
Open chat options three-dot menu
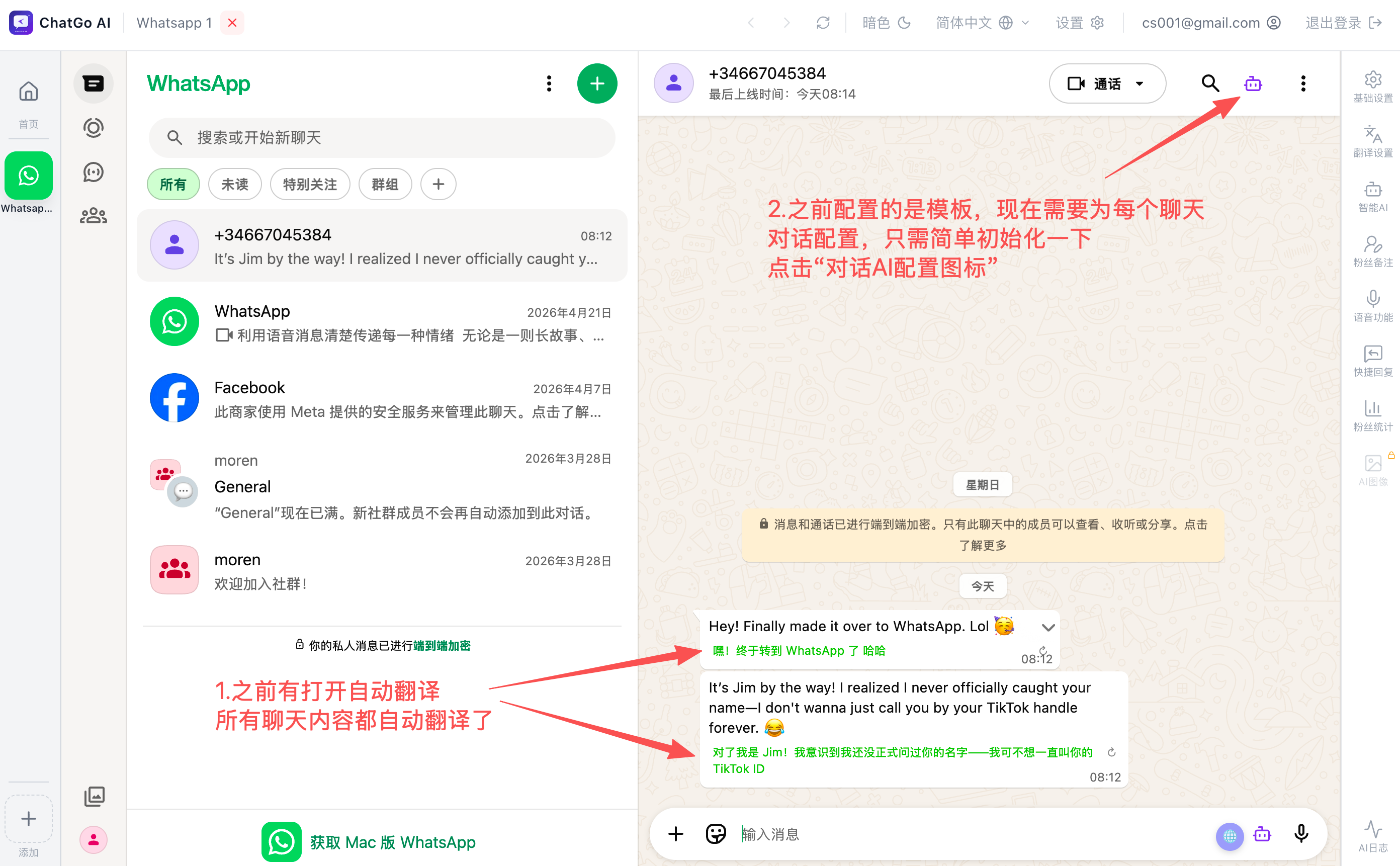1302,83
